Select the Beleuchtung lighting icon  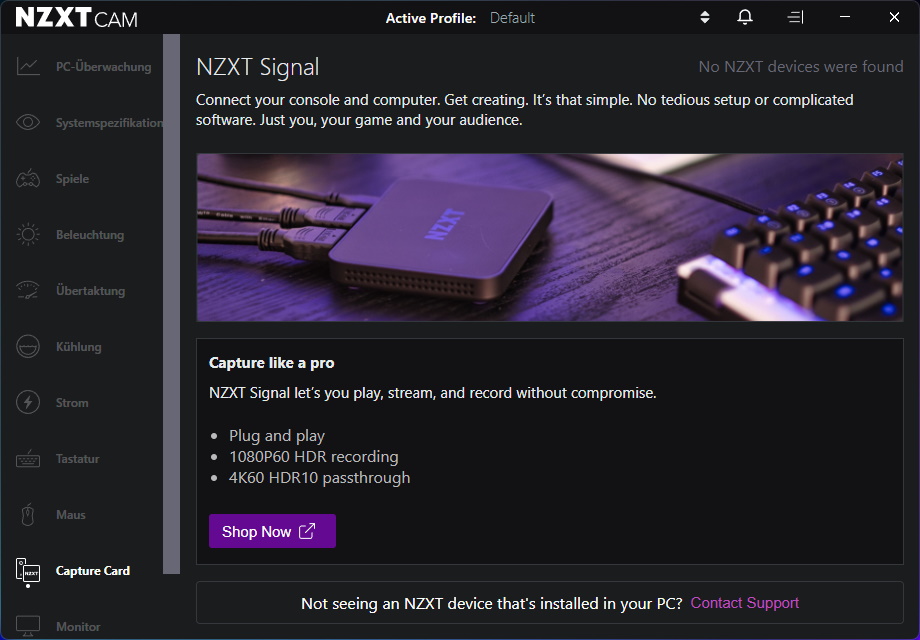[30, 234]
